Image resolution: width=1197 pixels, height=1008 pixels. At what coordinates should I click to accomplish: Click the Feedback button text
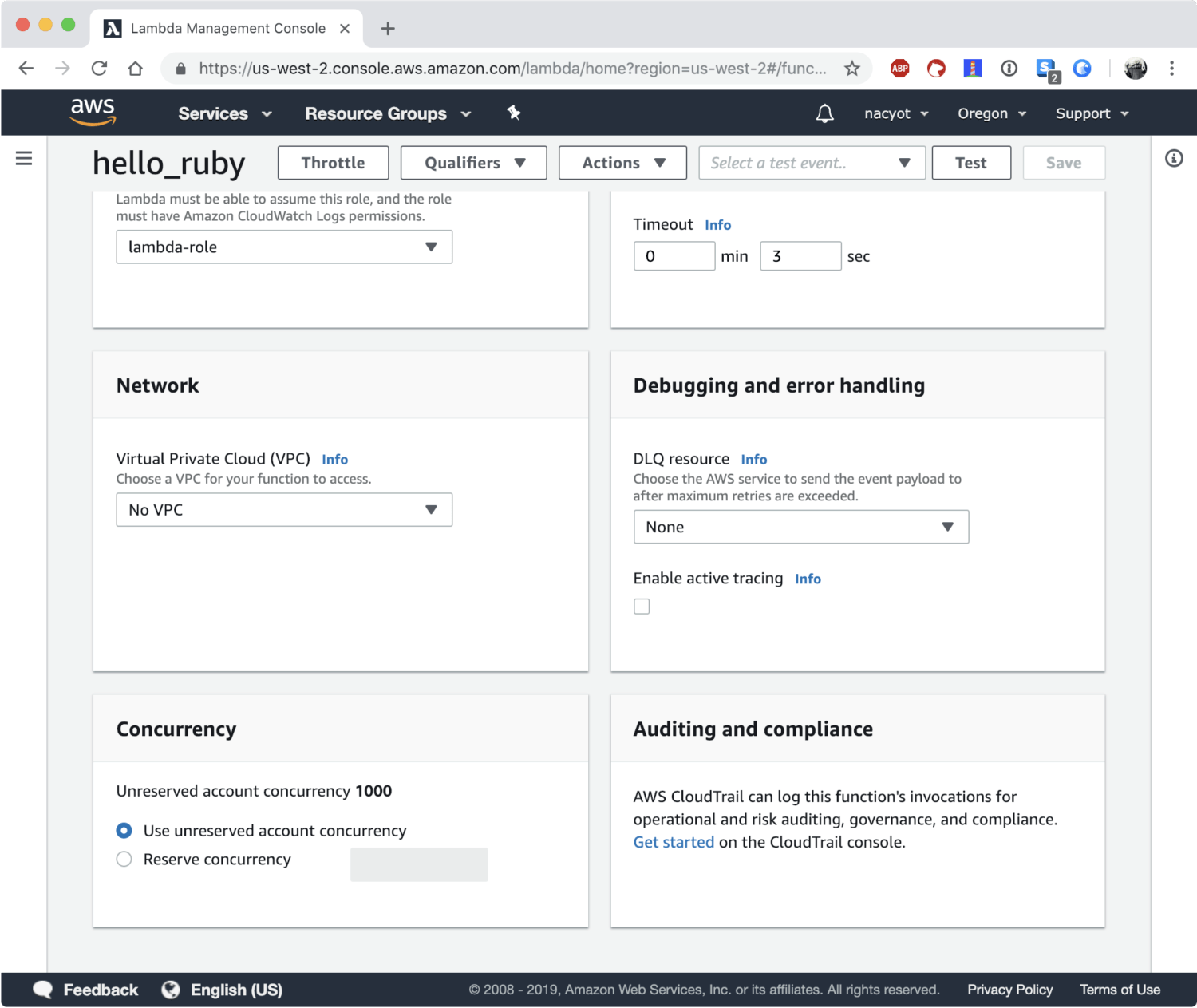click(101, 990)
